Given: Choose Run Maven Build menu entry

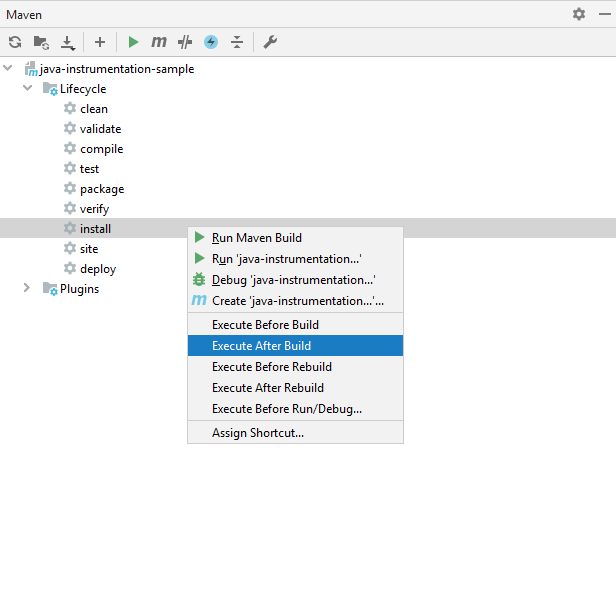Looking at the screenshot, I should tap(295, 238).
